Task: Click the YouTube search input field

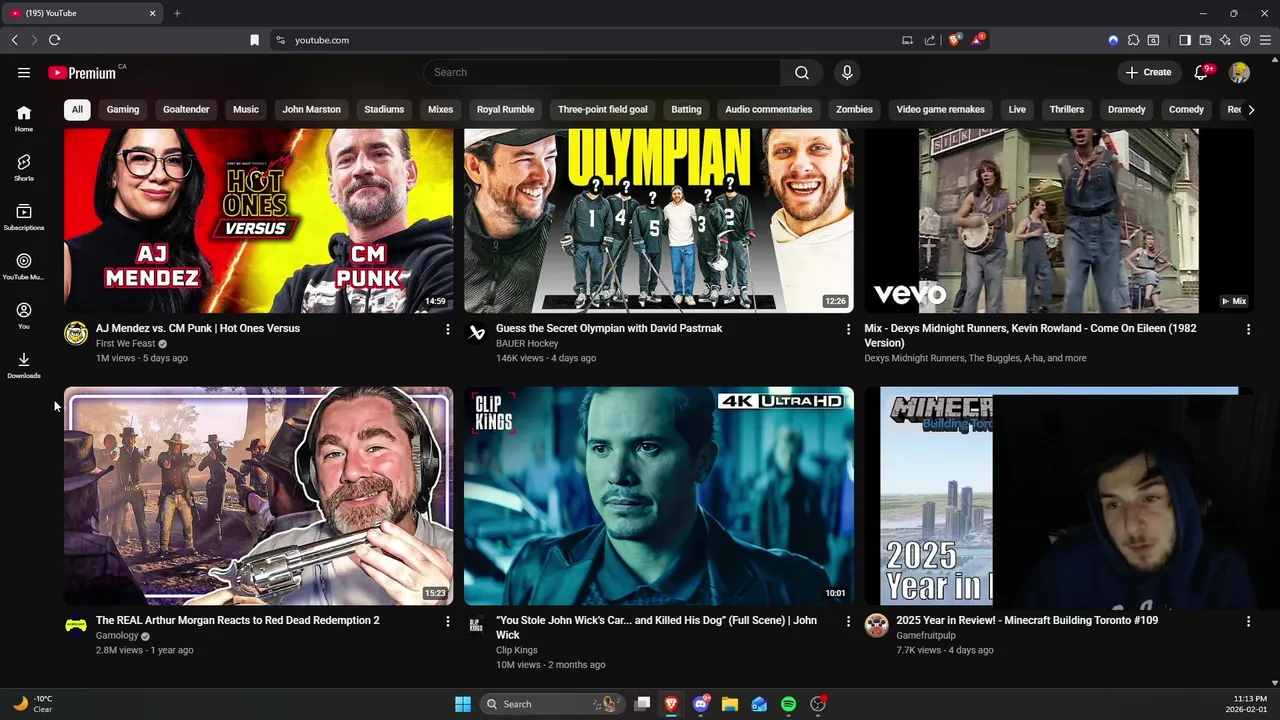Action: [x=602, y=72]
